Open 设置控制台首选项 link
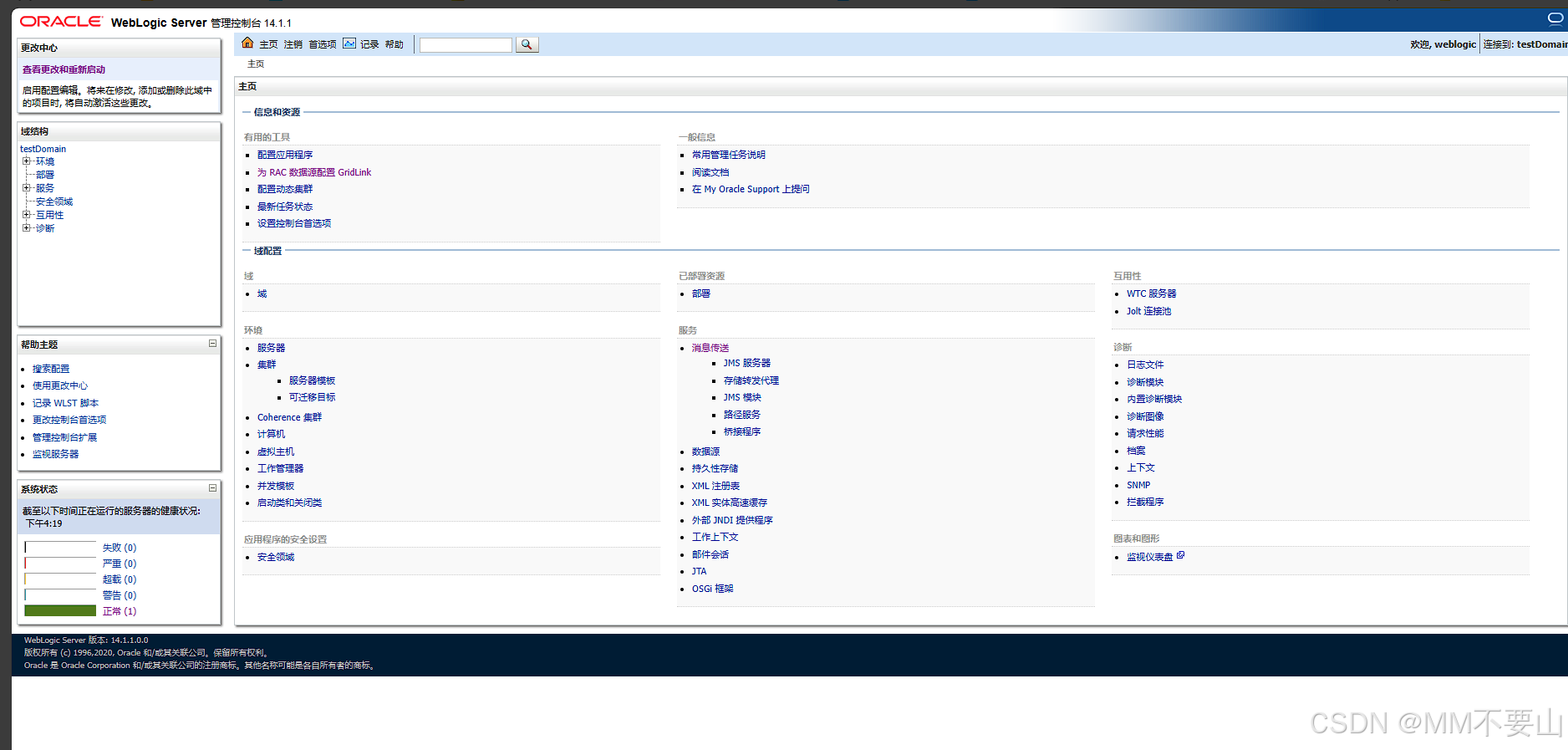The image size is (1568, 750). pos(294,223)
